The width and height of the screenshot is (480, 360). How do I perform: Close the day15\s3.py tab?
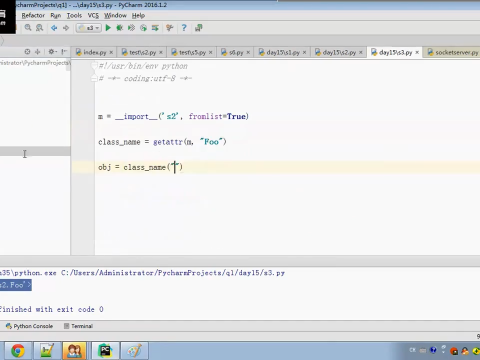coord(417,53)
